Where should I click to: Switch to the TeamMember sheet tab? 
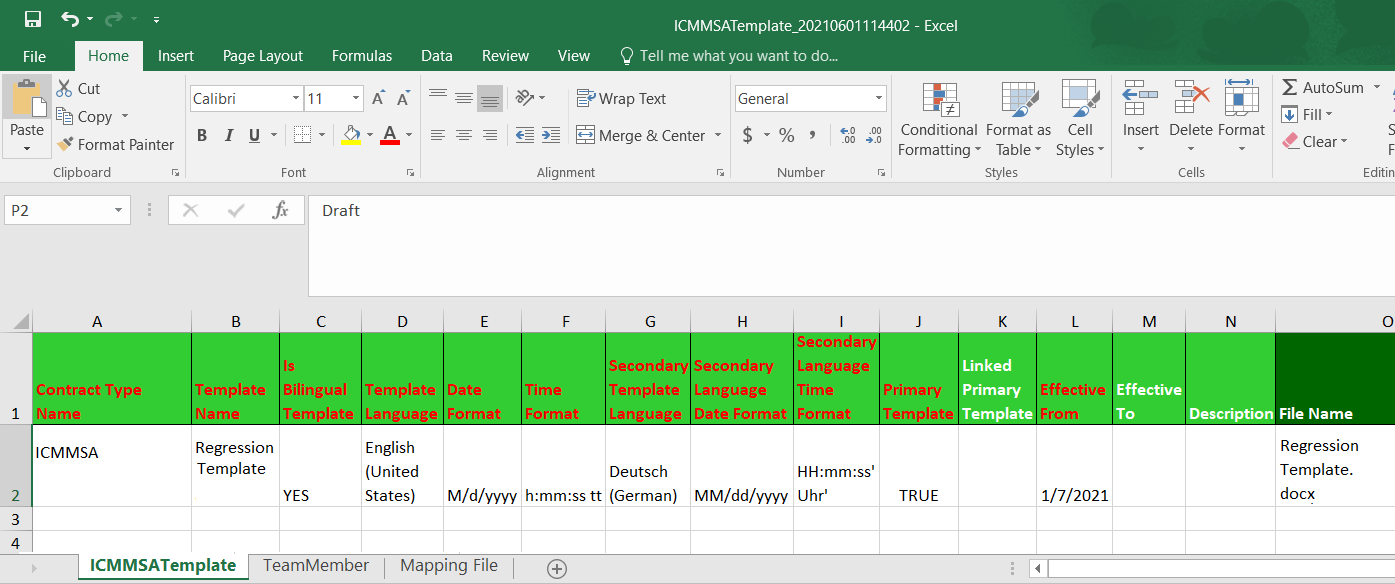click(316, 565)
